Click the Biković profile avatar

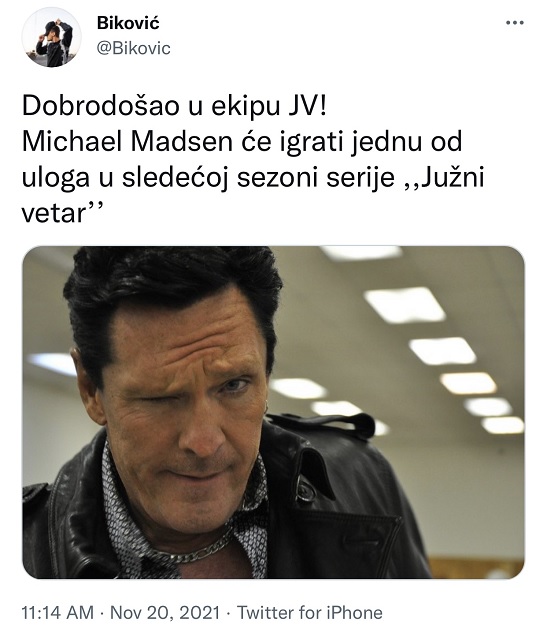tap(51, 37)
